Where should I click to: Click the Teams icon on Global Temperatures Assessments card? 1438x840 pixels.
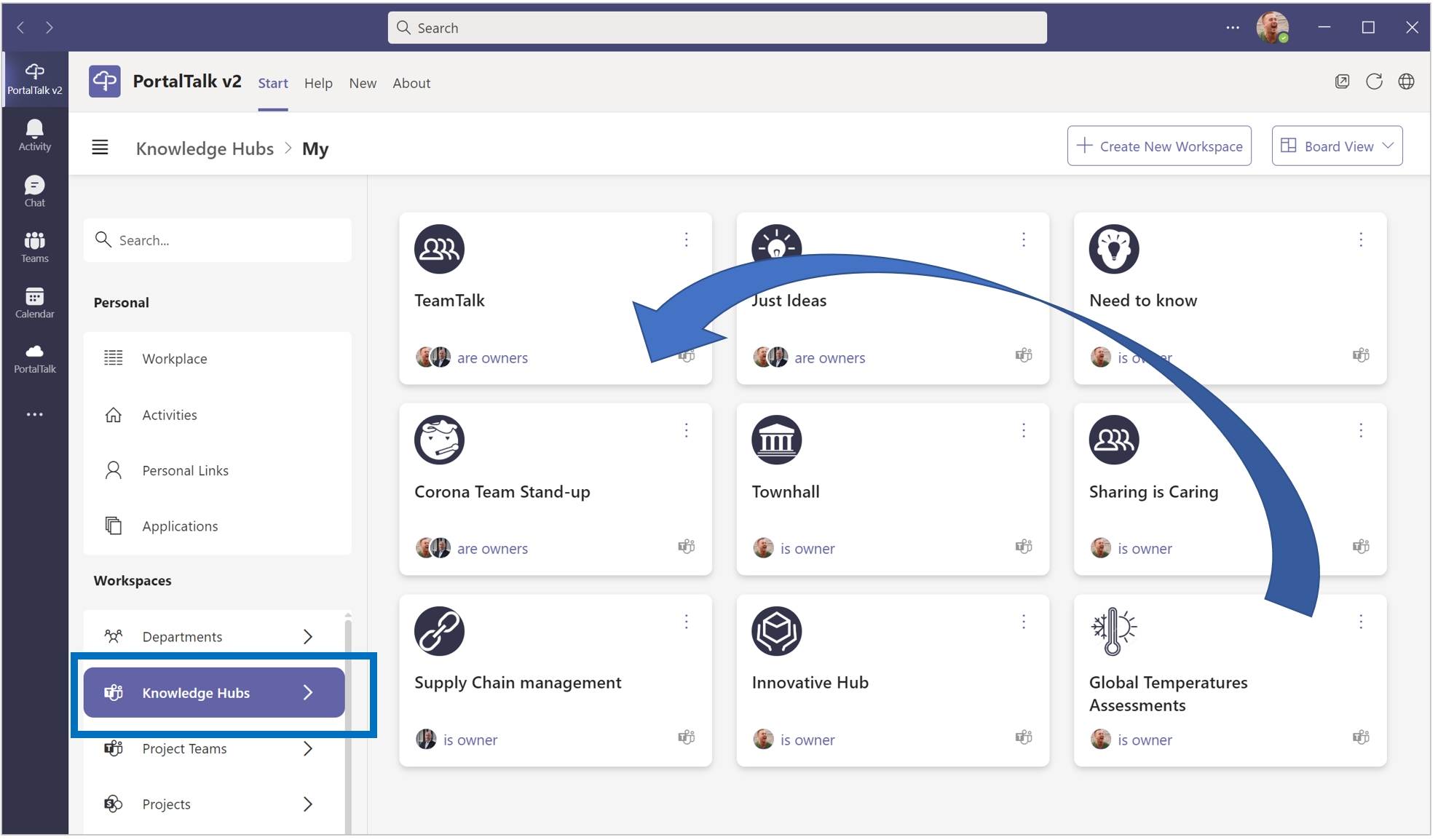(1360, 737)
